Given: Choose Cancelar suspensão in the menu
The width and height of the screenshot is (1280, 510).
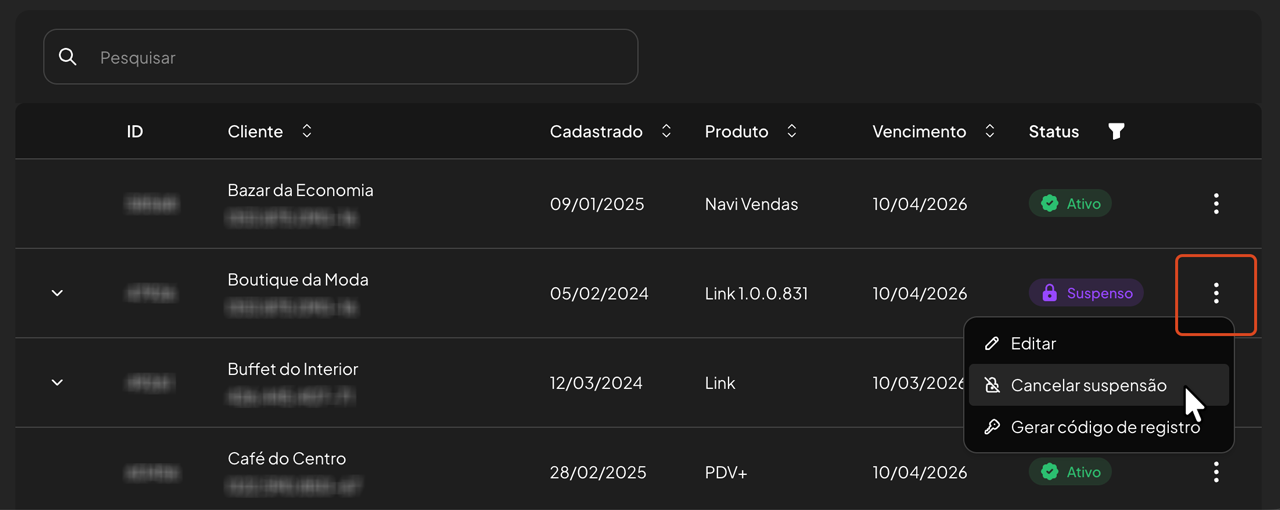Looking at the screenshot, I should point(1088,385).
